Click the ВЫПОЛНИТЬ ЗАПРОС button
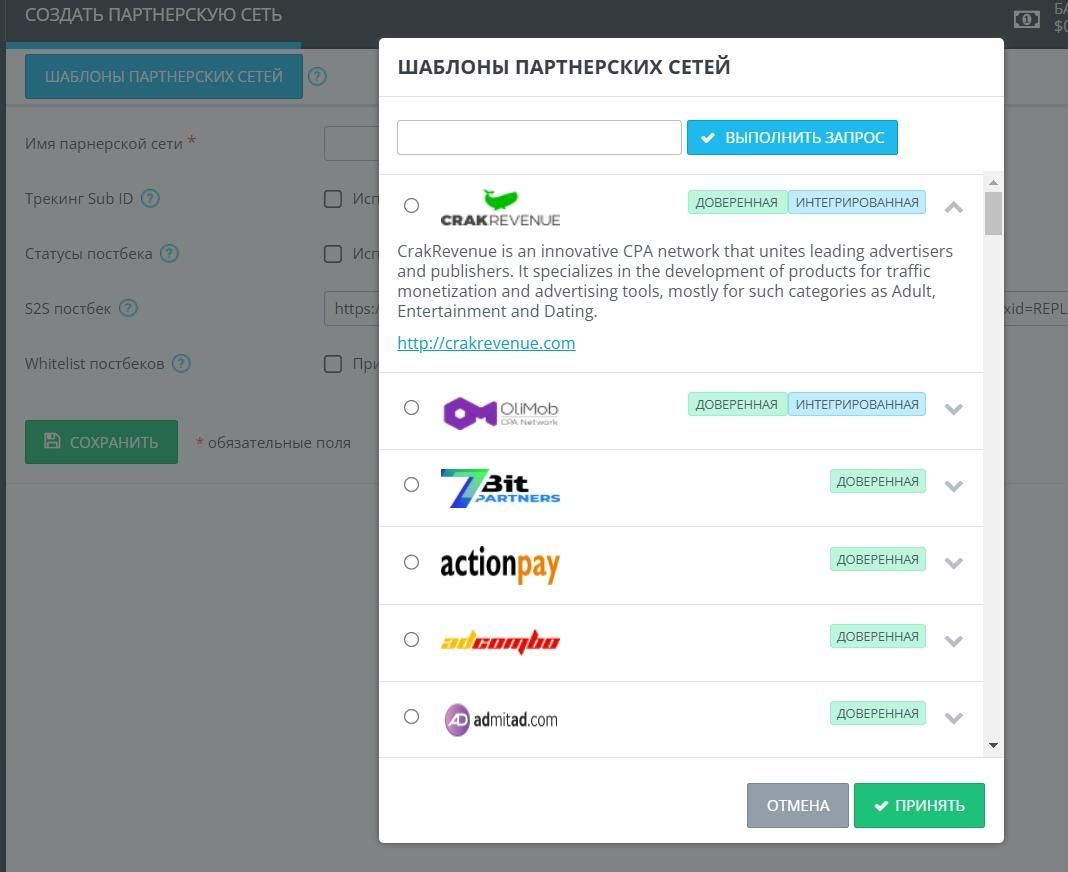 pyautogui.click(x=792, y=138)
